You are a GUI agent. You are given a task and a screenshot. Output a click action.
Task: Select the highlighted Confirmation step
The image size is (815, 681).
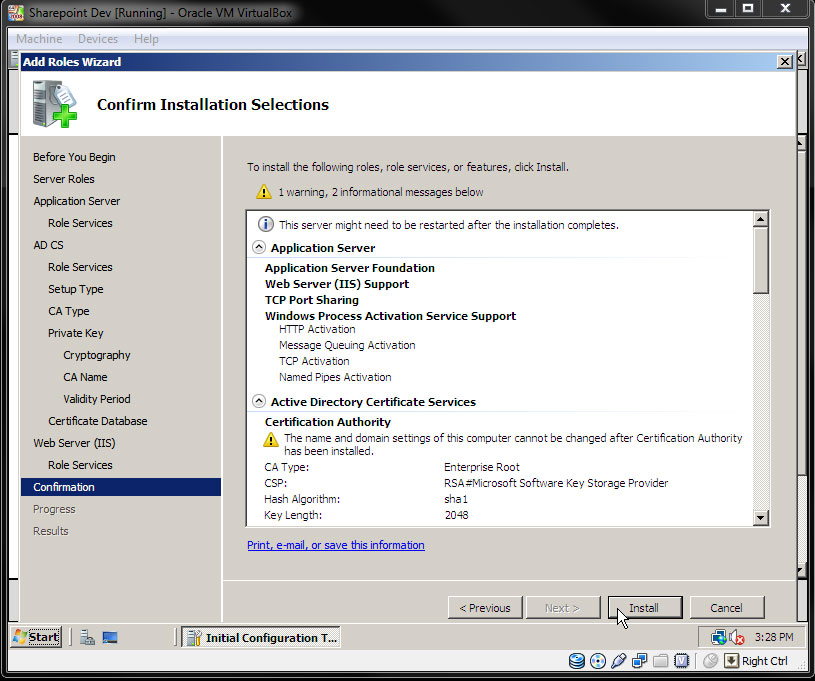pos(121,487)
